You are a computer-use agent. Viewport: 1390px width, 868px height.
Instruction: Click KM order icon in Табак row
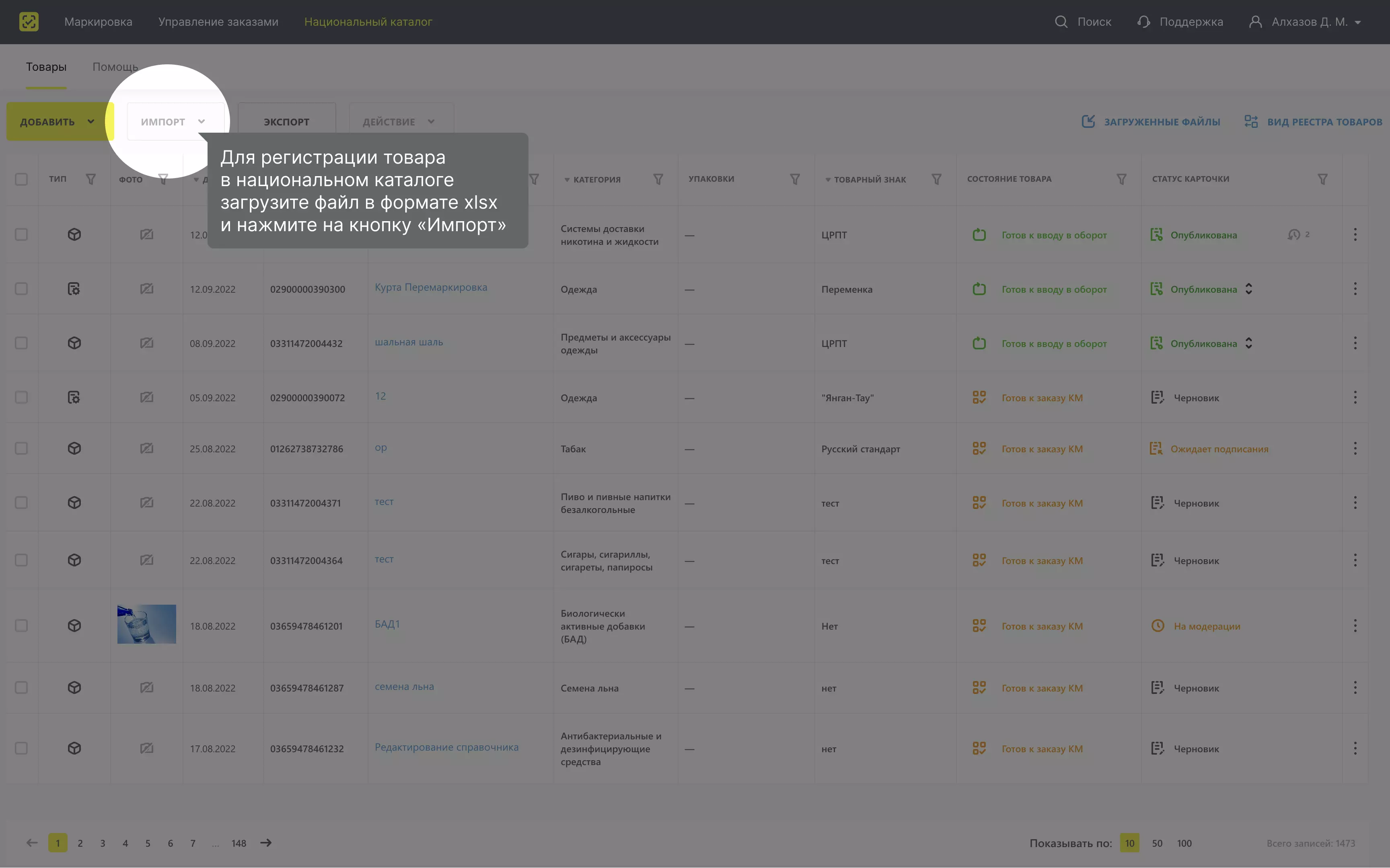pos(979,448)
